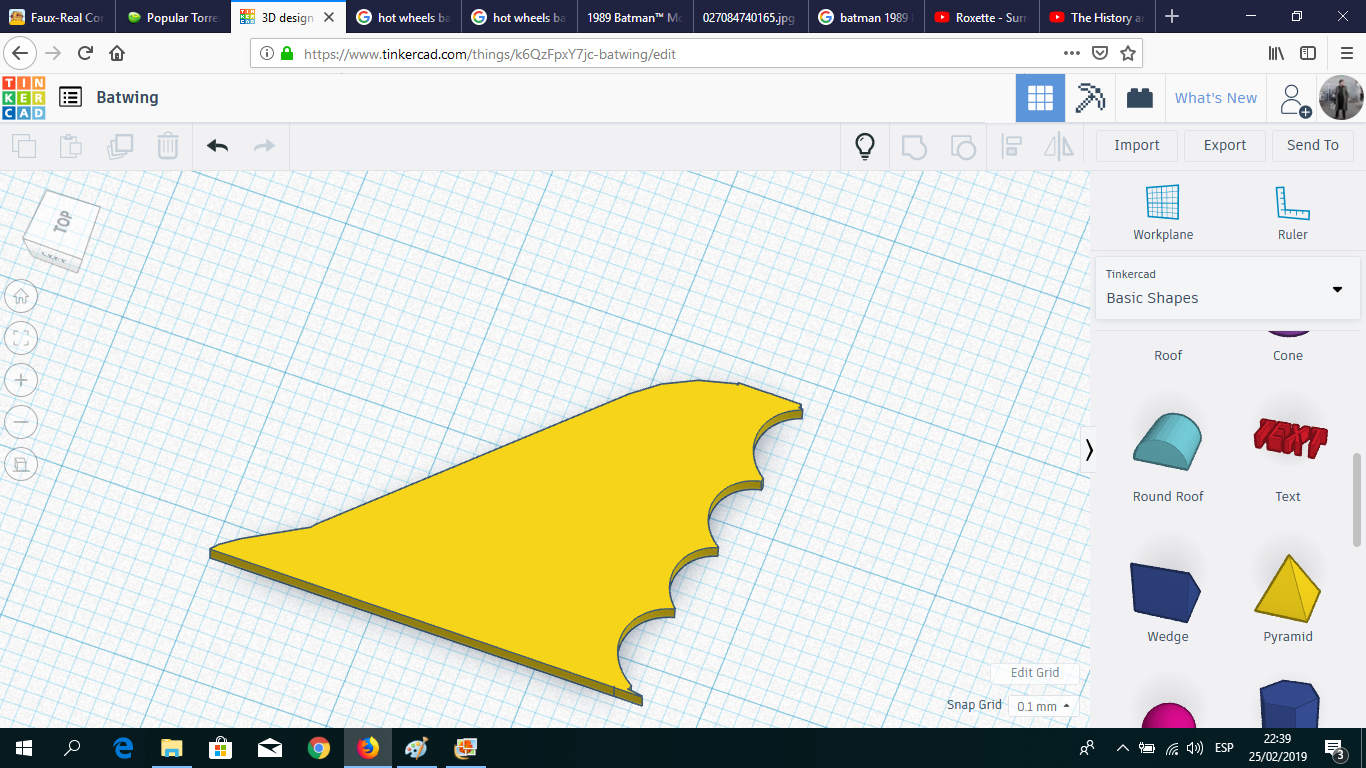This screenshot has width=1366, height=768.
Task: Switch to 027084740165.jpg tab
Action: (750, 17)
